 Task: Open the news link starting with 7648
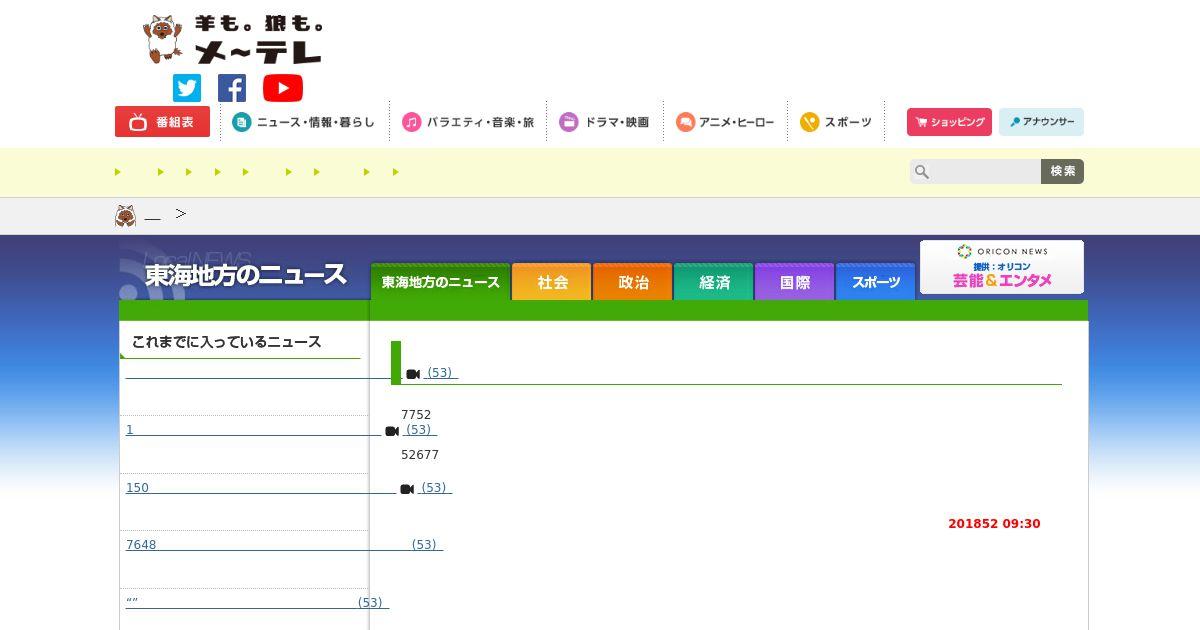[x=284, y=545]
